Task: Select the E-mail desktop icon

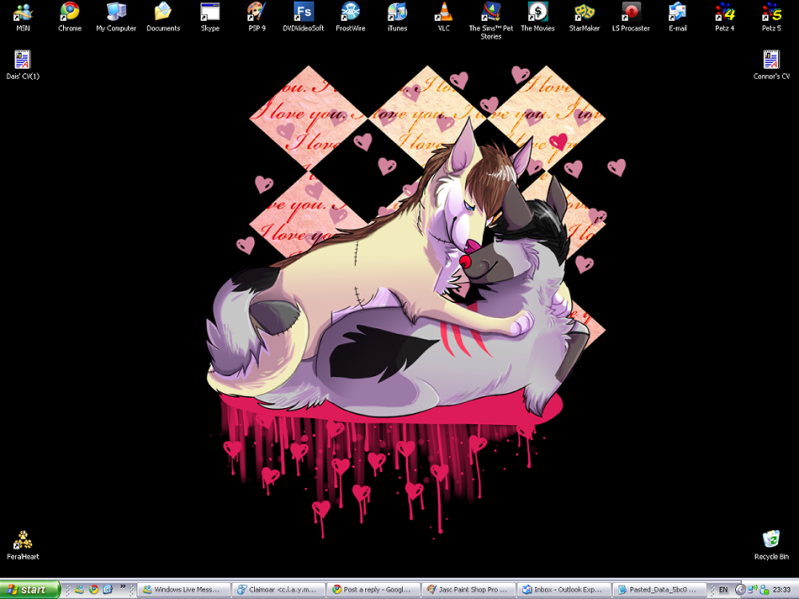Action: [x=678, y=16]
